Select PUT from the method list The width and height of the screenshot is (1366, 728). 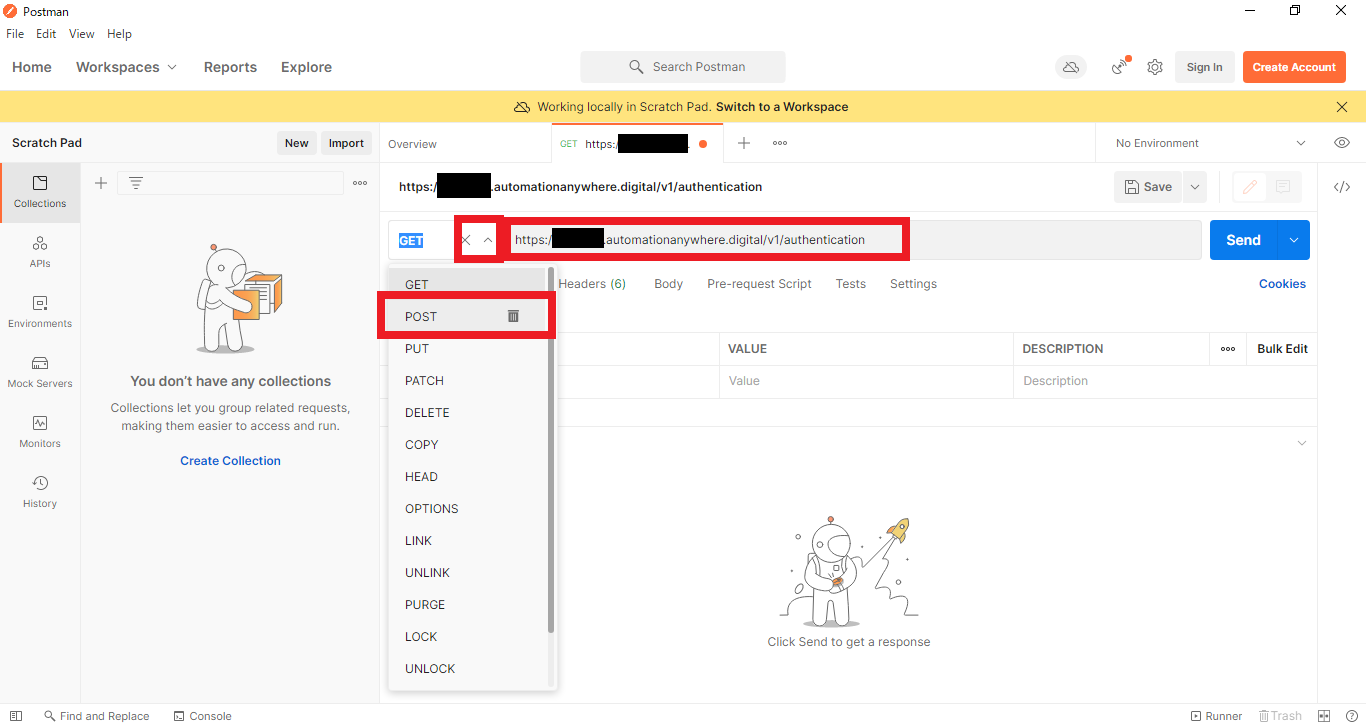[467, 348]
